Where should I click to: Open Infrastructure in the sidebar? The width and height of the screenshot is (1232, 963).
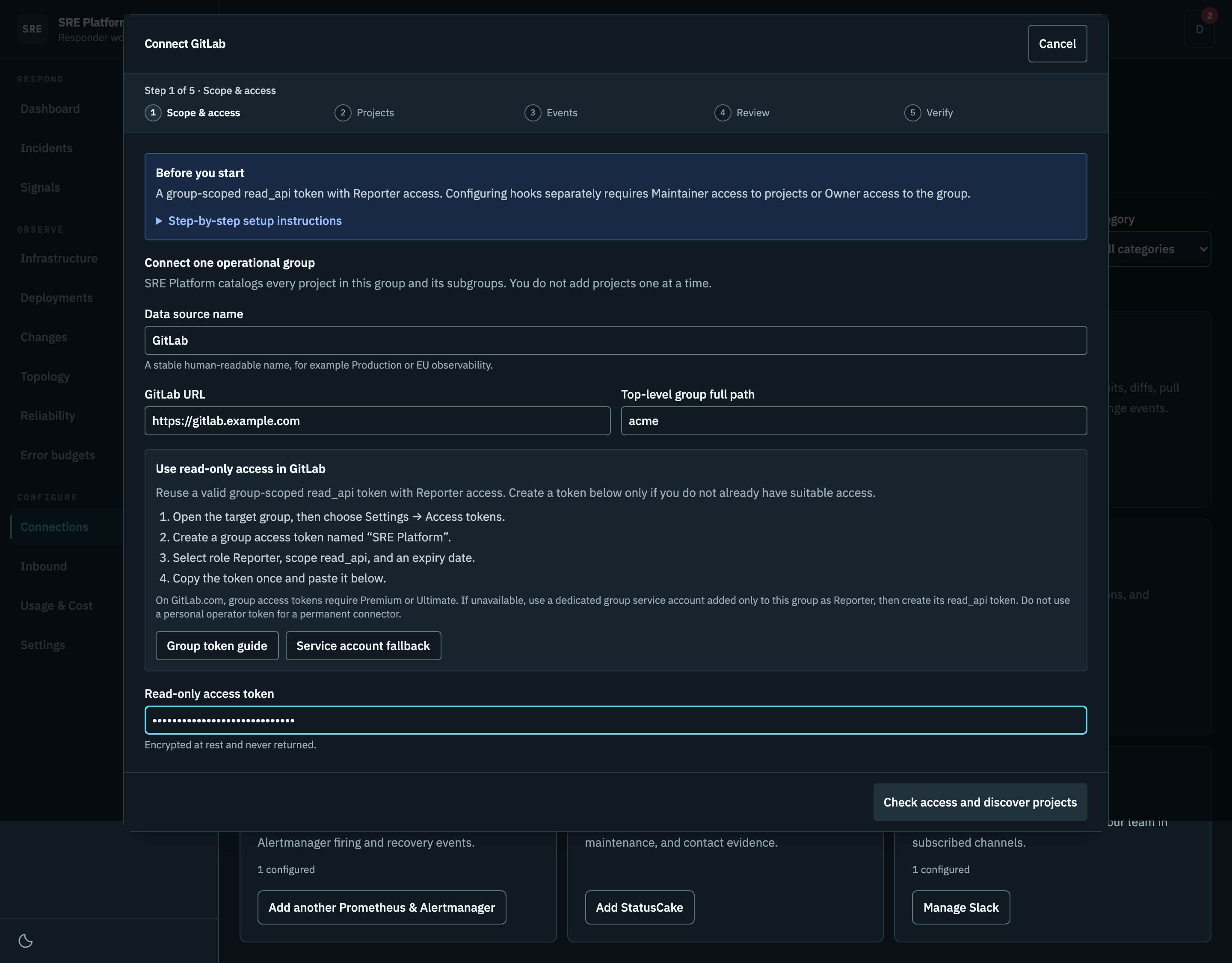pyautogui.click(x=59, y=259)
